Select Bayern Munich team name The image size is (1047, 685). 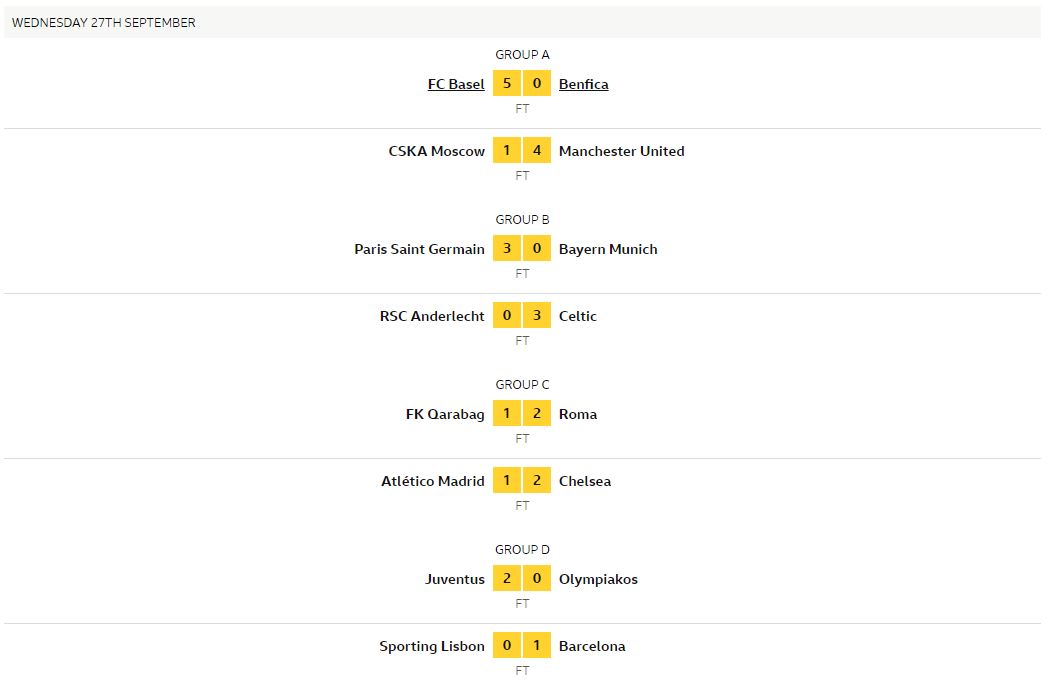[608, 249]
